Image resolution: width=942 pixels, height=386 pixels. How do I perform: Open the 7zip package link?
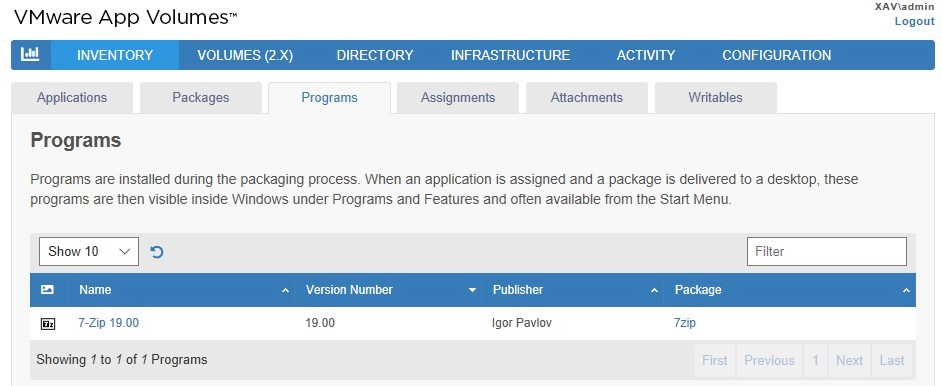(x=685, y=323)
